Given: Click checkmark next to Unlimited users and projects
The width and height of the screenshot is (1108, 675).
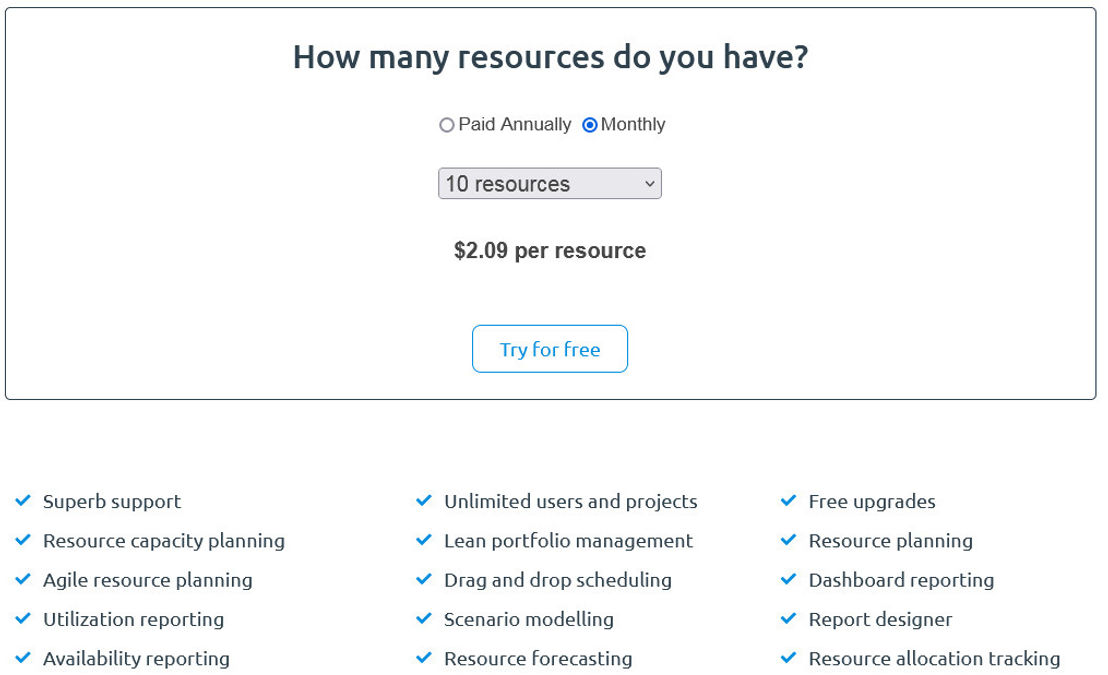Looking at the screenshot, I should [x=424, y=501].
